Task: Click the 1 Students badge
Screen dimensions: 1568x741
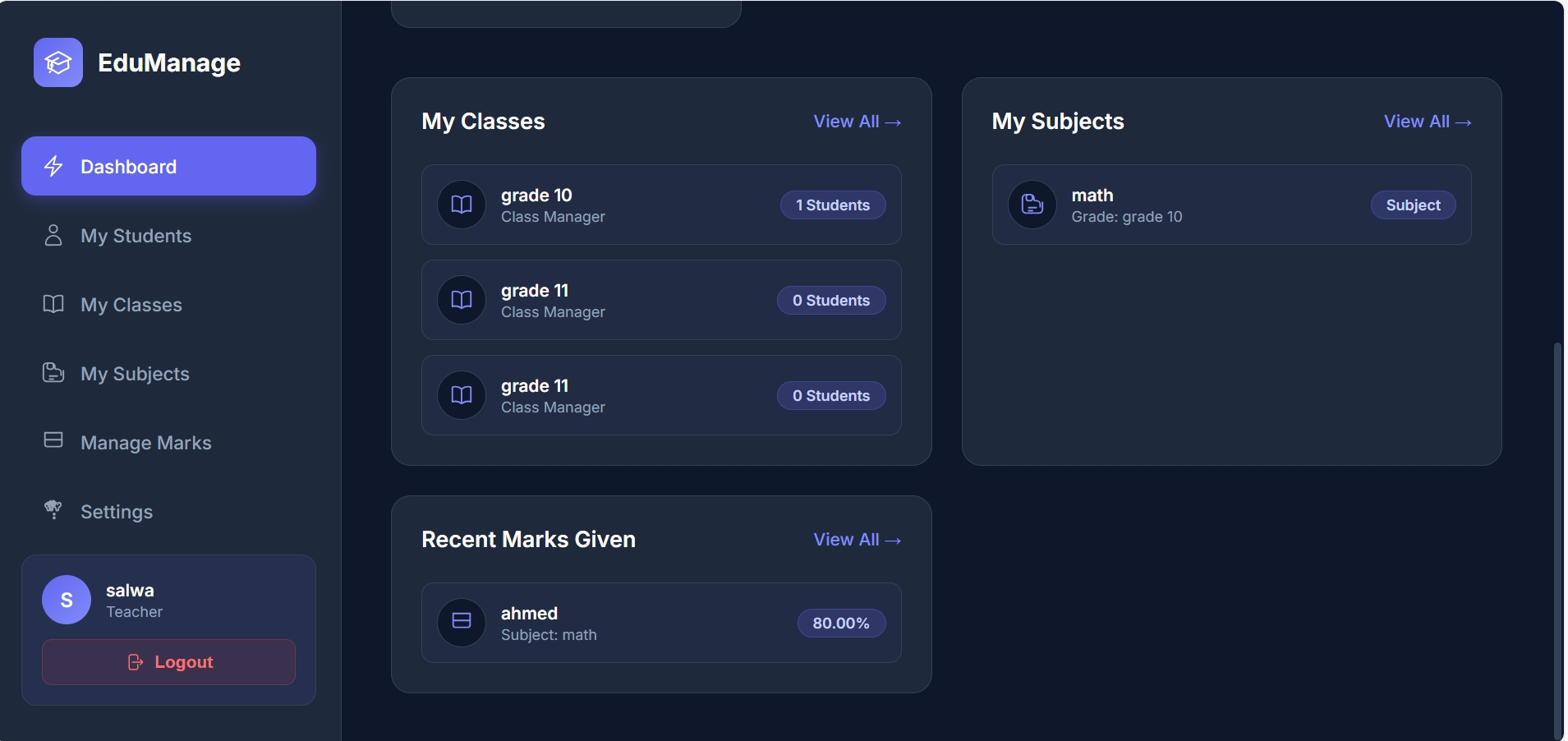Action: point(832,205)
